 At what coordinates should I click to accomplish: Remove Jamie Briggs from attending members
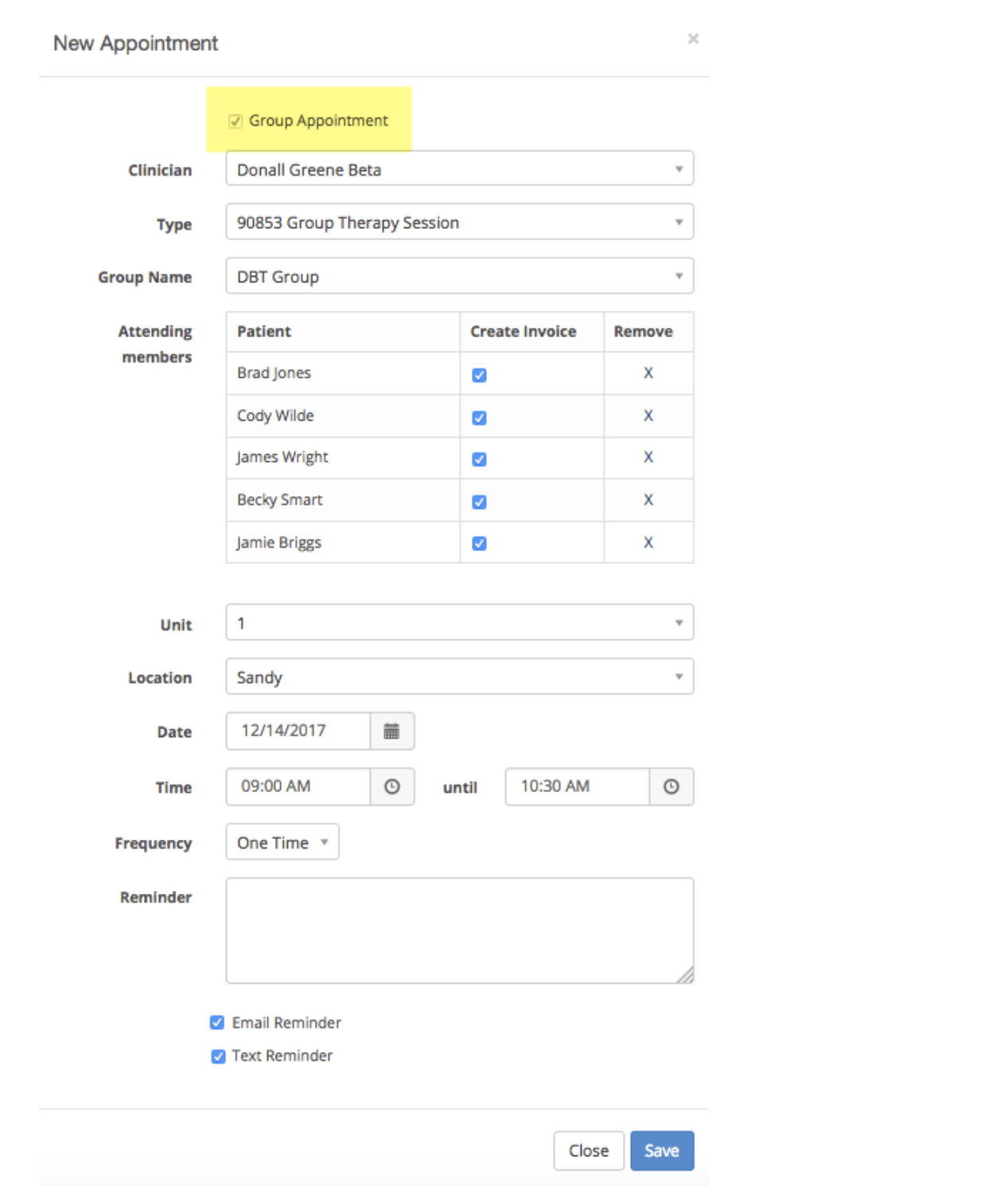[x=648, y=542]
